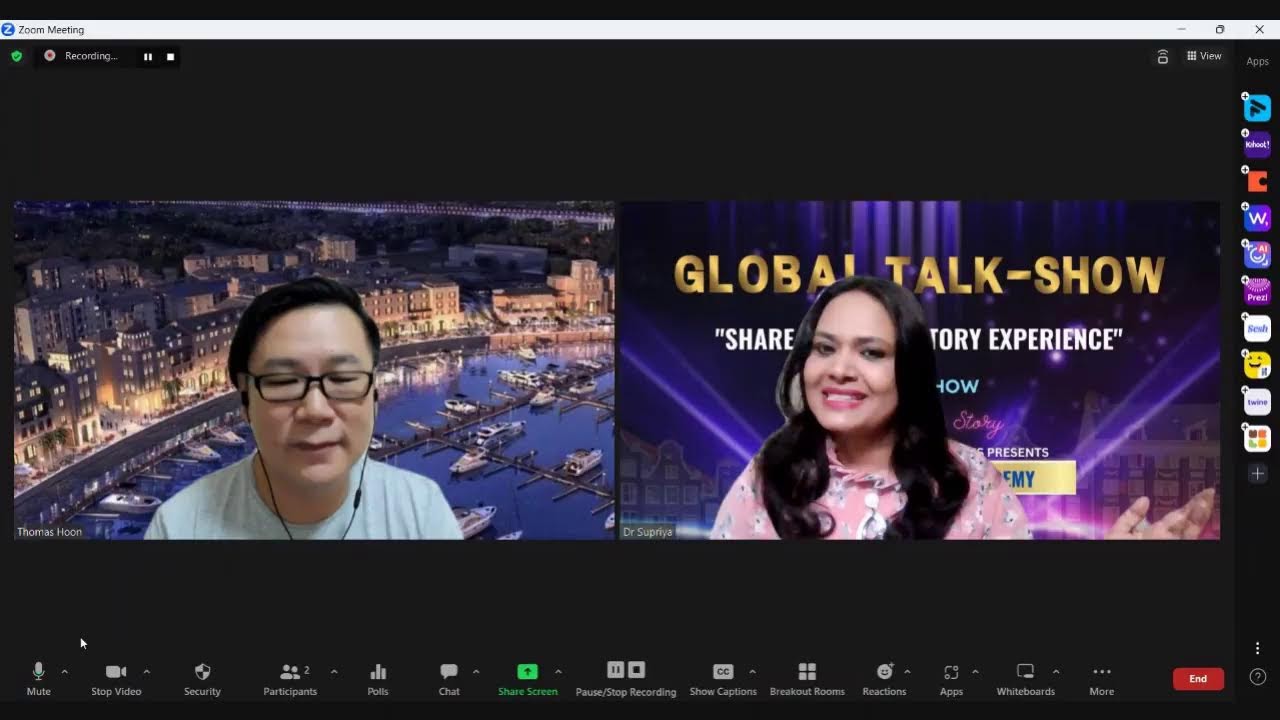
Task: Open audio options arrow next to Mute
Action: [x=65, y=672]
